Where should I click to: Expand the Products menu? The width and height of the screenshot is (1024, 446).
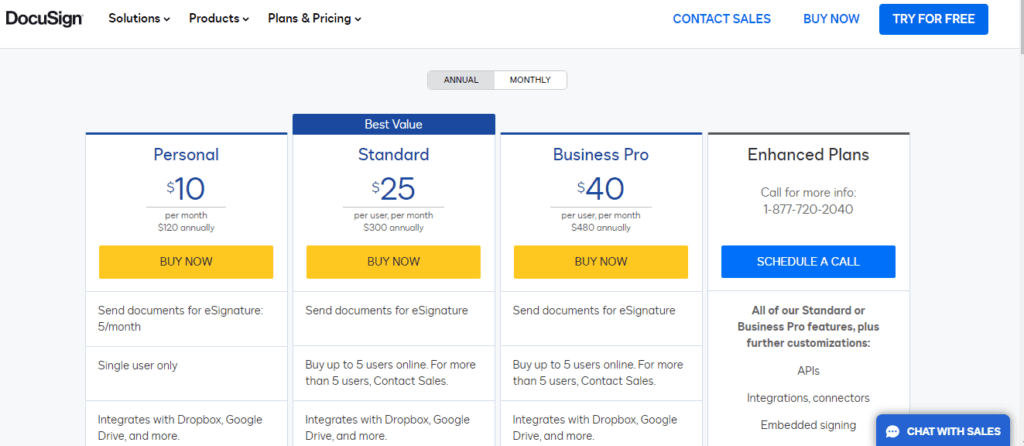tap(219, 19)
